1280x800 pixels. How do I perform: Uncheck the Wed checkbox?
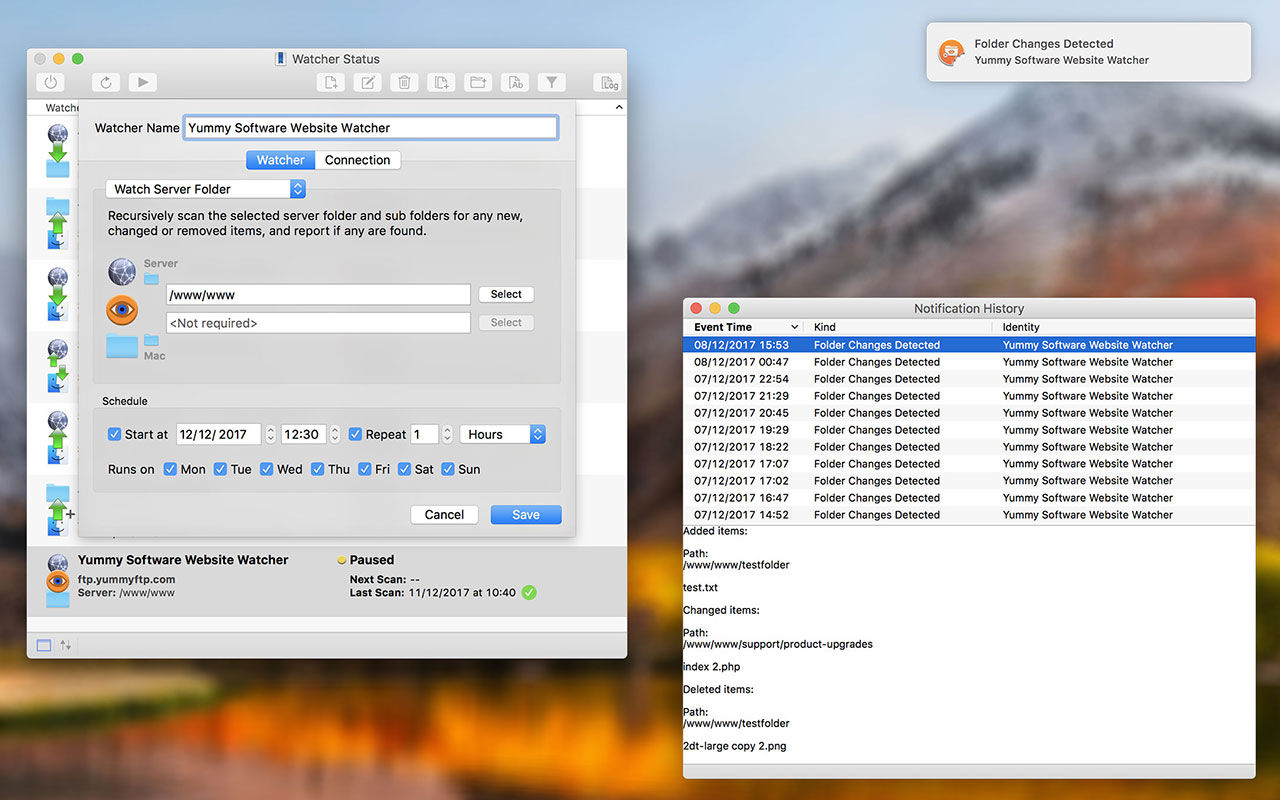266,469
